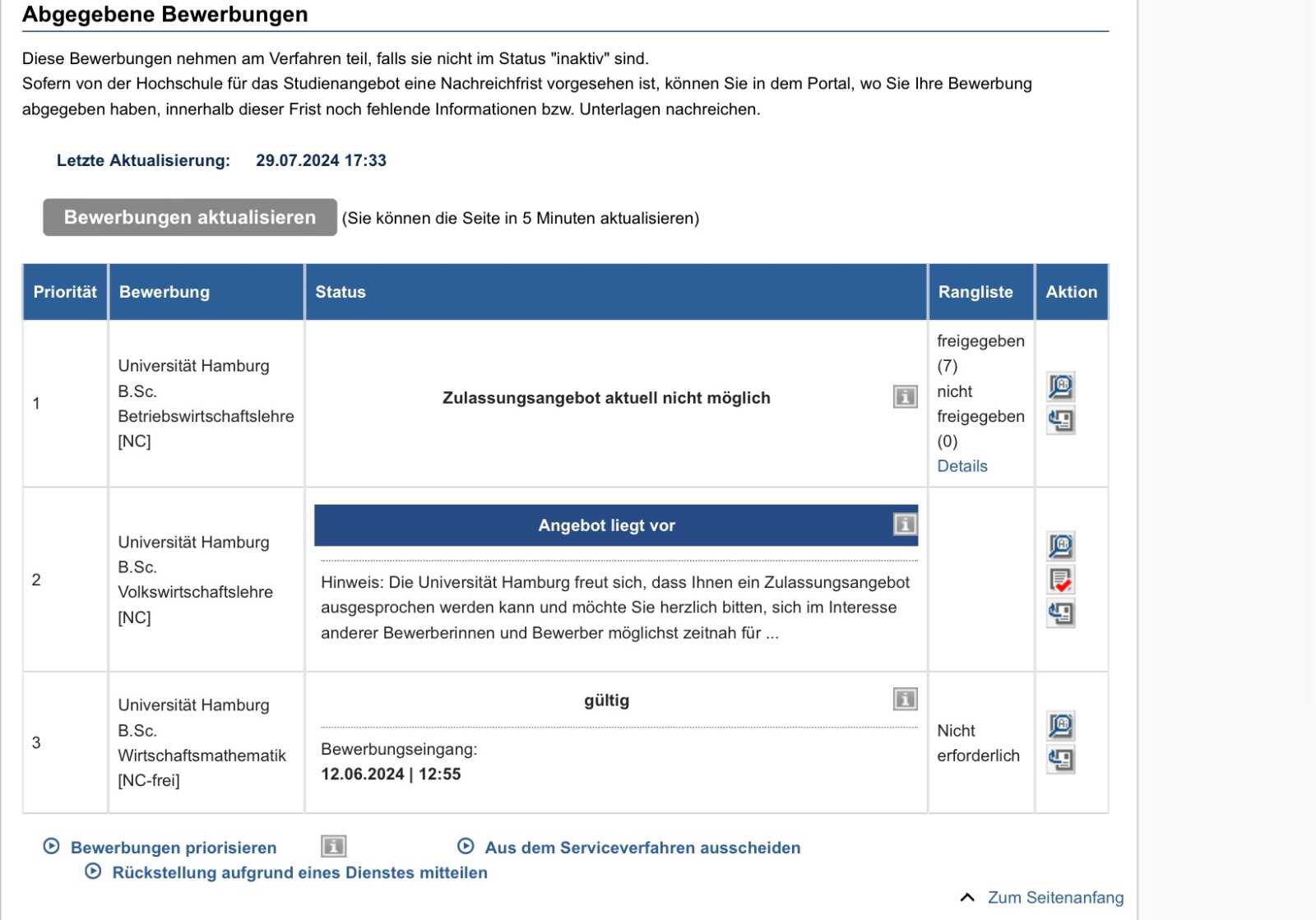Open application details for Betriebswirtschaftslehre
The width and height of the screenshot is (1316, 920).
coord(1060,386)
